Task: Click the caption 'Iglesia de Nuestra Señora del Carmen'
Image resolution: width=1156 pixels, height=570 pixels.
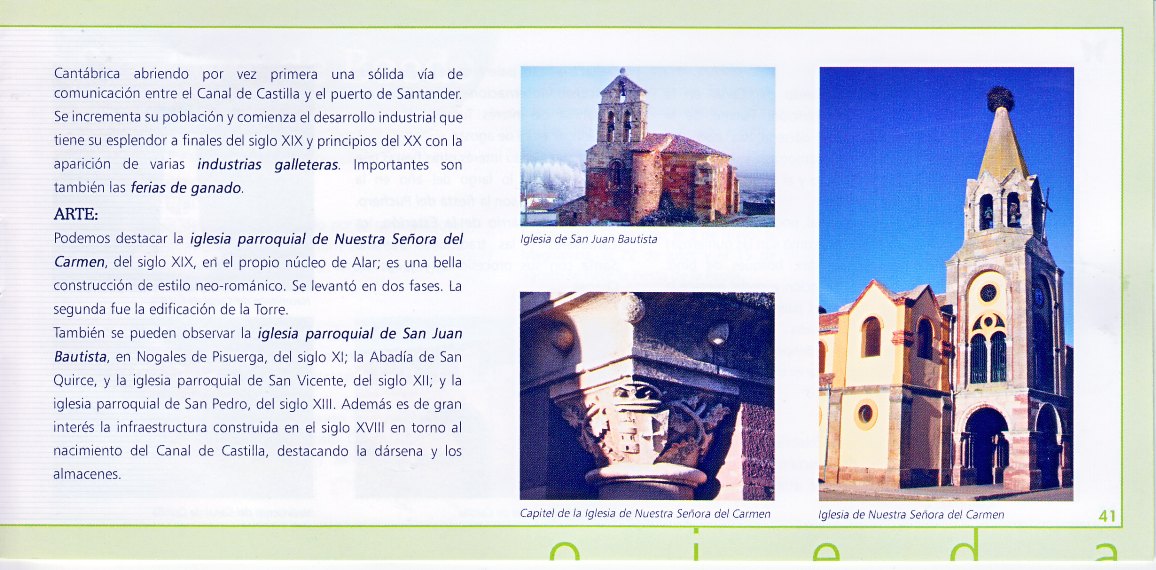Action: coord(911,515)
